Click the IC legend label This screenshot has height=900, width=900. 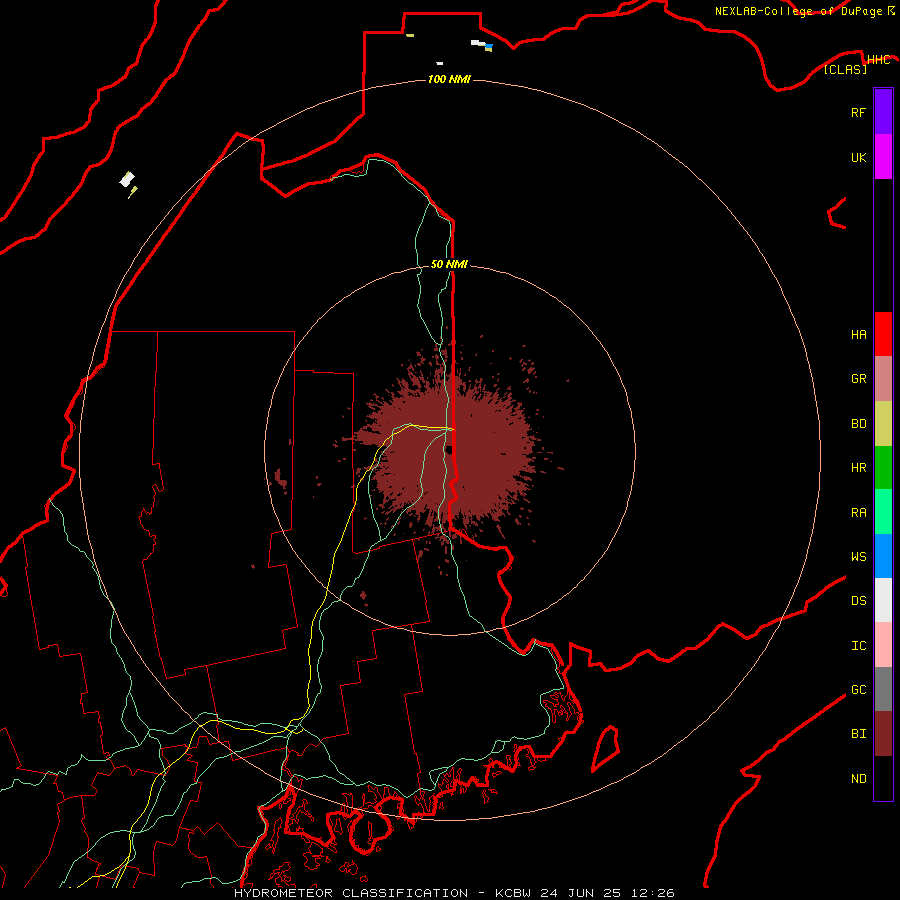coord(858,645)
